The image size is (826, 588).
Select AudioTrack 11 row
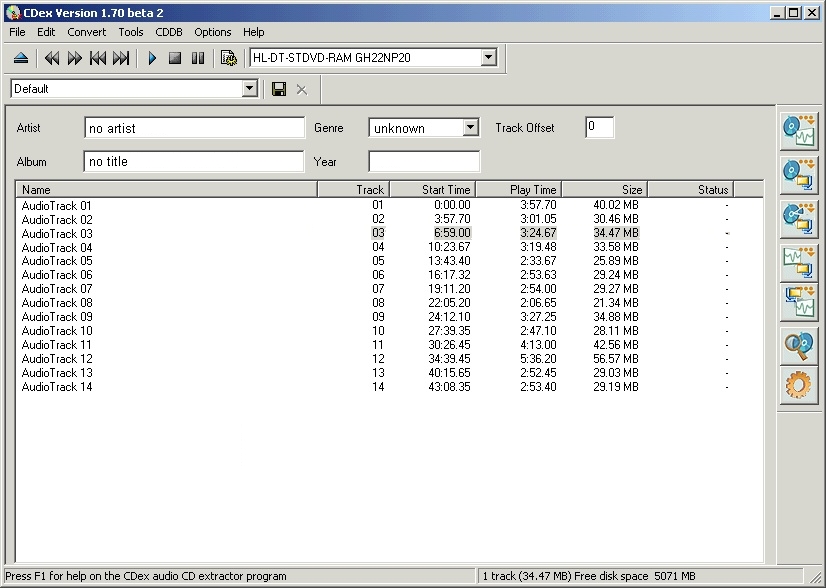[x=389, y=345]
